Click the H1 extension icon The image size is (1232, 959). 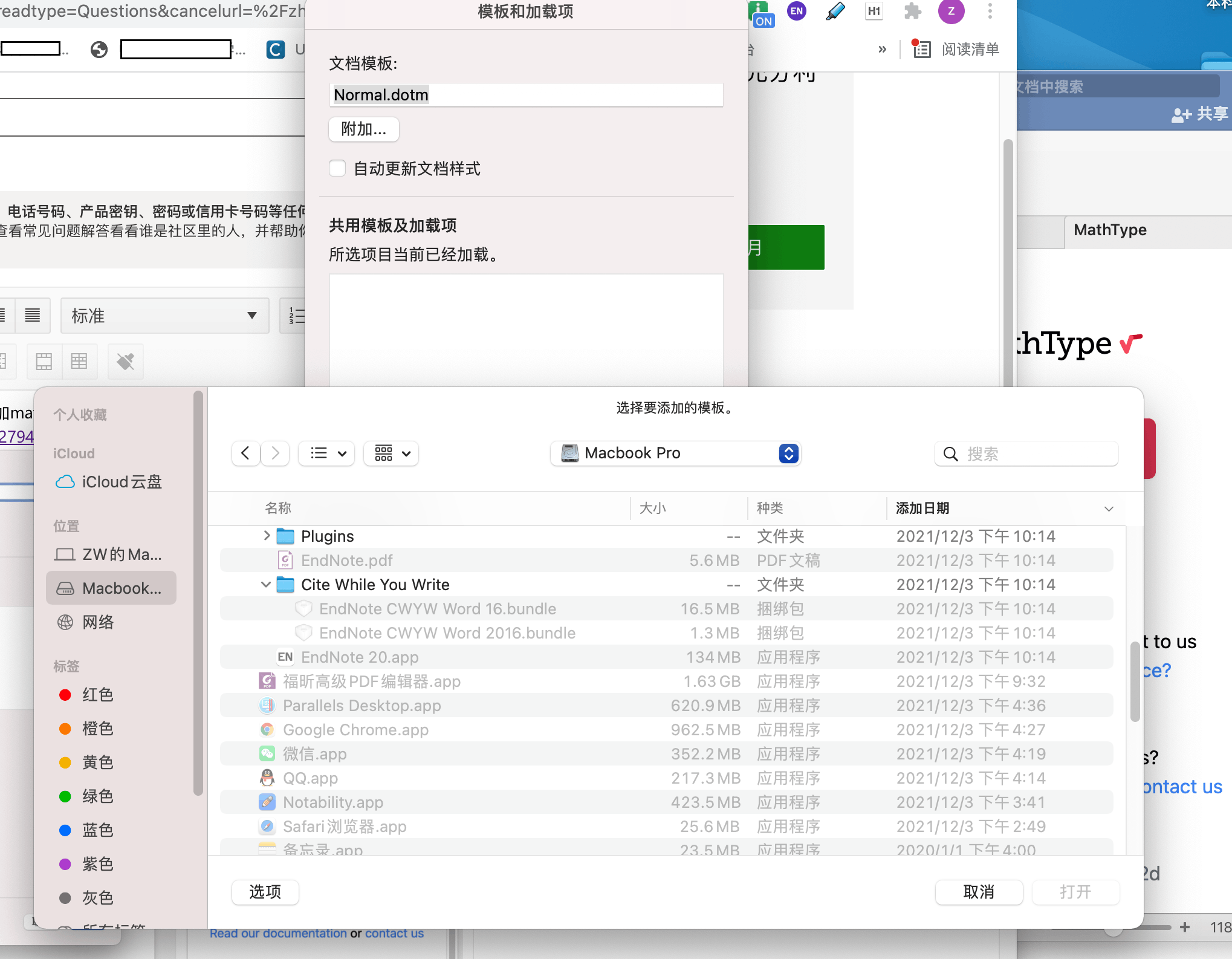coord(874,11)
